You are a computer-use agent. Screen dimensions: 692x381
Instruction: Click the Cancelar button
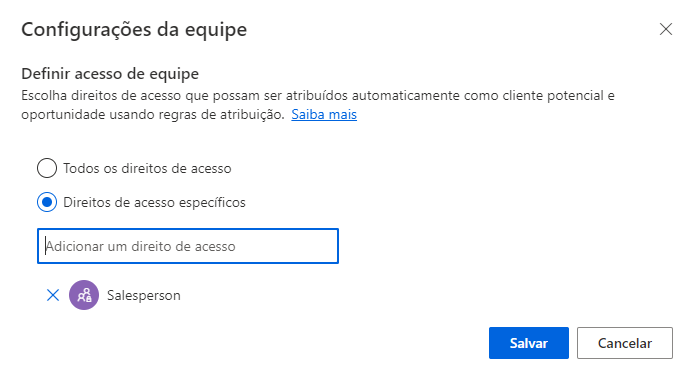tap(625, 343)
